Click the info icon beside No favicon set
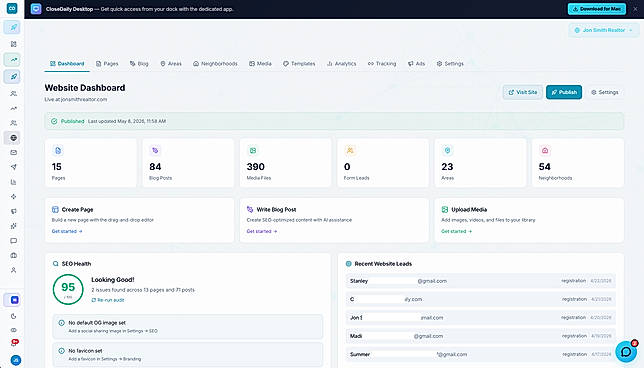 [62, 351]
